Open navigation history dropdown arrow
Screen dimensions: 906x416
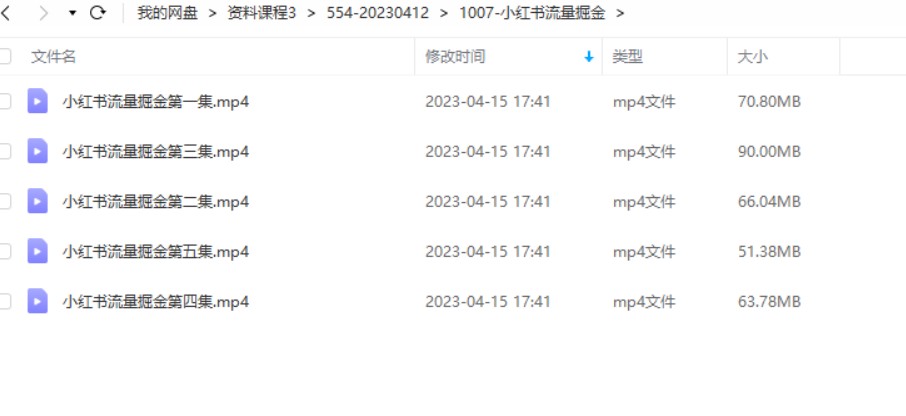tap(72, 13)
